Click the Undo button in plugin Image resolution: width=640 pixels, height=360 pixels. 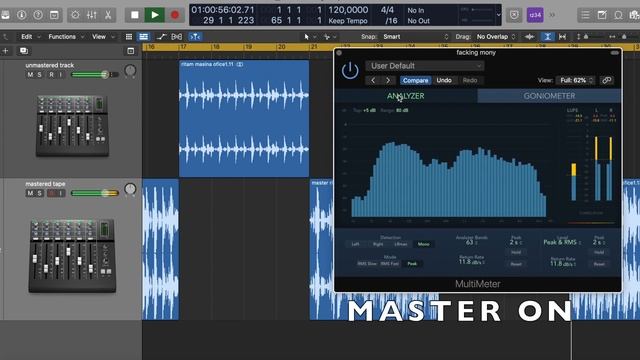444,80
